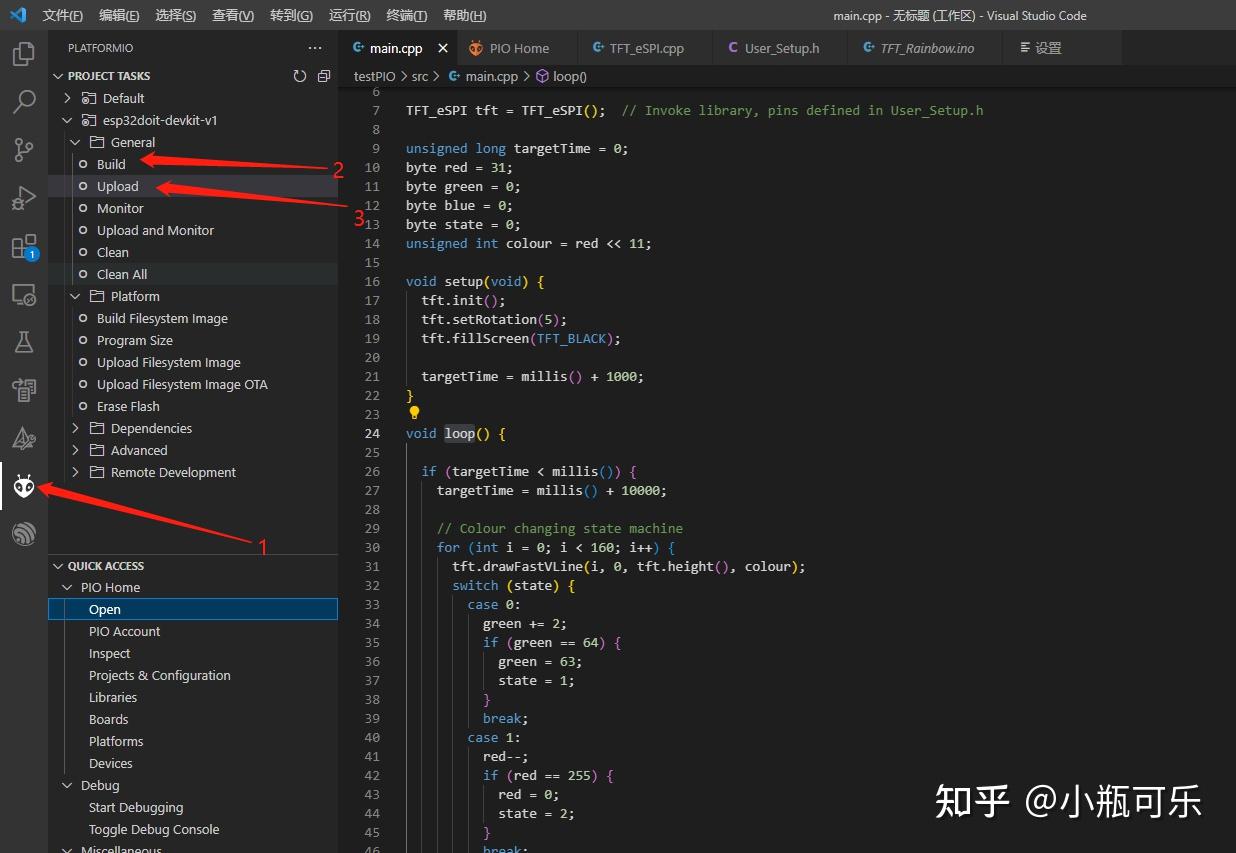Click Start Debugging in the Debug section
The width and height of the screenshot is (1236, 853).
pos(136,807)
